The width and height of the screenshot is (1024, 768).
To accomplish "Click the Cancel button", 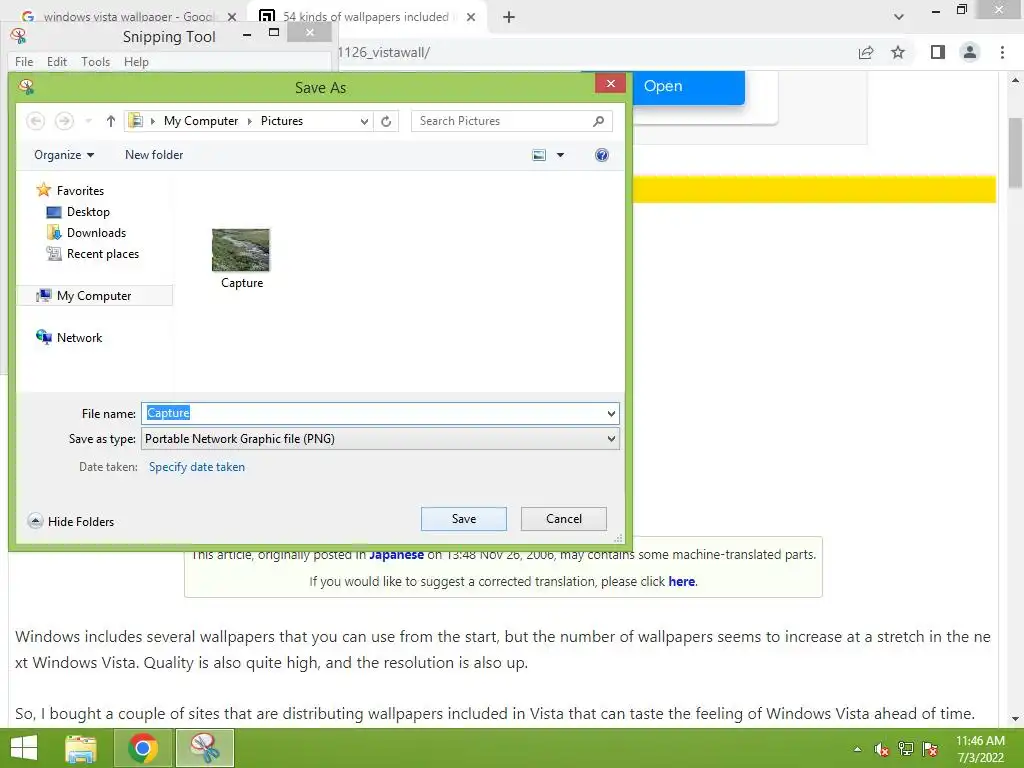I will pyautogui.click(x=564, y=519).
